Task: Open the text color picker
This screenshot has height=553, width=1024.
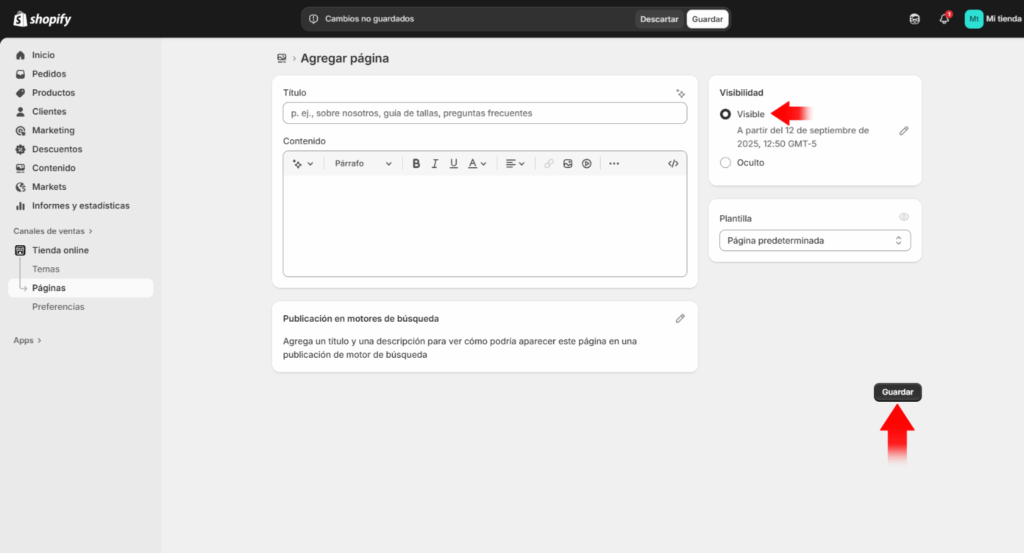Action: pos(477,163)
